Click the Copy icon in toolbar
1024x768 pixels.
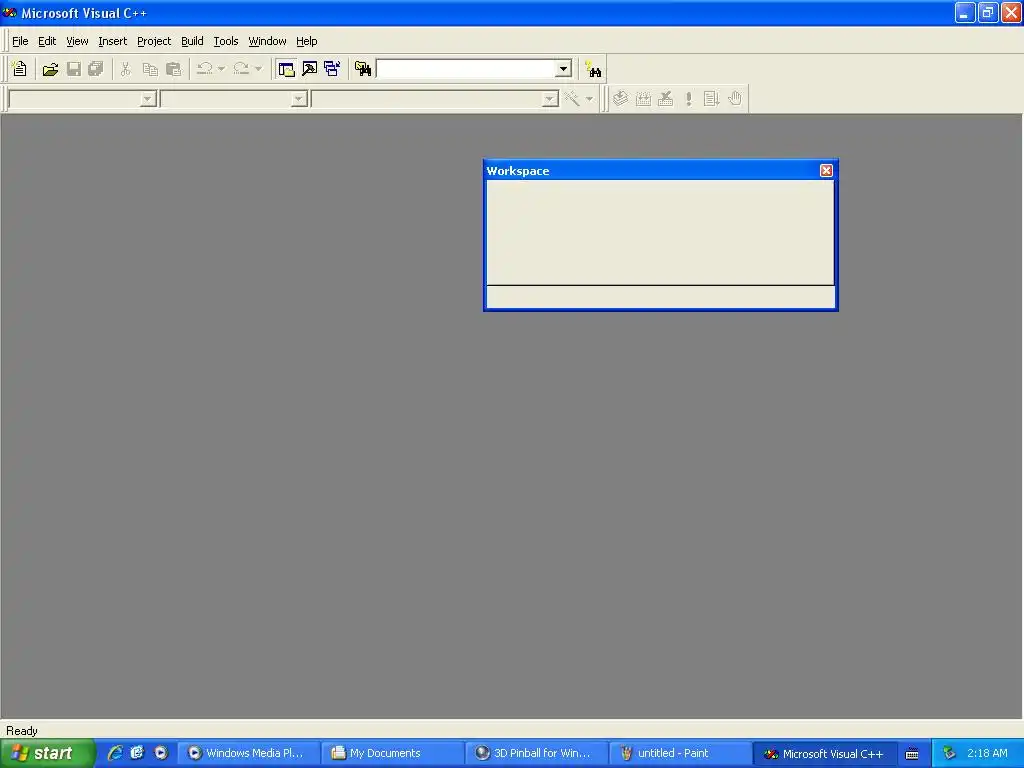150,69
